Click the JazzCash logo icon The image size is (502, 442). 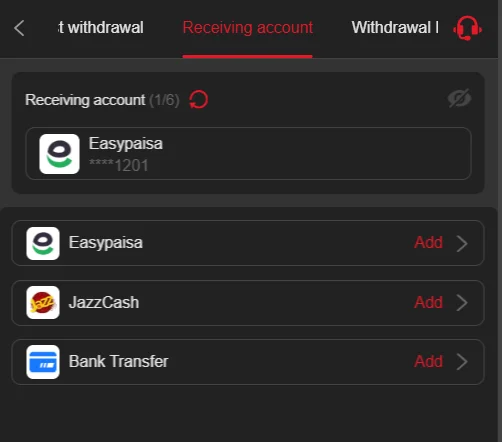43,303
